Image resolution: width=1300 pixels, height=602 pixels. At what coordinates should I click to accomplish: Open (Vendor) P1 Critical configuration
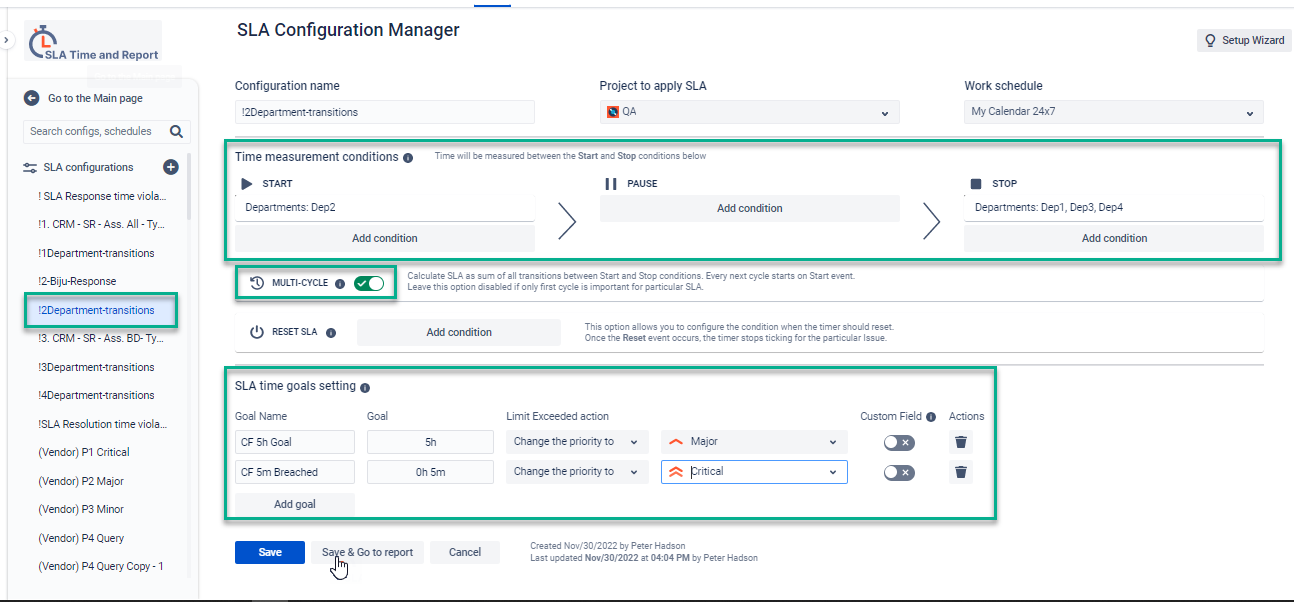coord(84,452)
